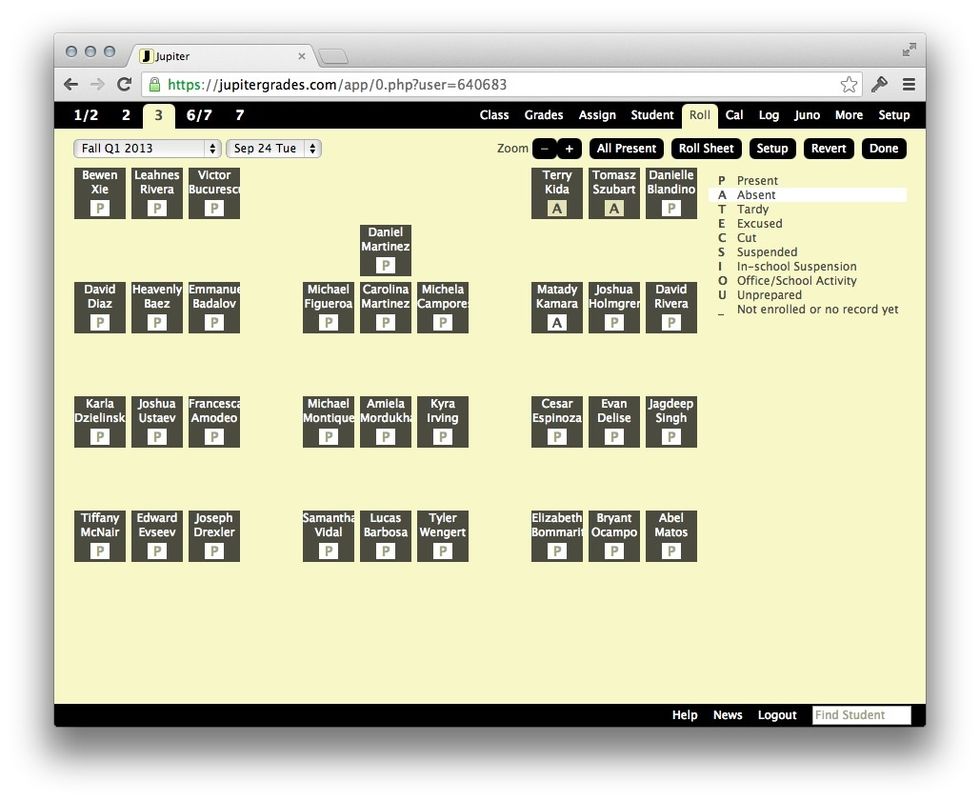Switch to the Grades tab
The image size is (980, 802).
(x=543, y=115)
